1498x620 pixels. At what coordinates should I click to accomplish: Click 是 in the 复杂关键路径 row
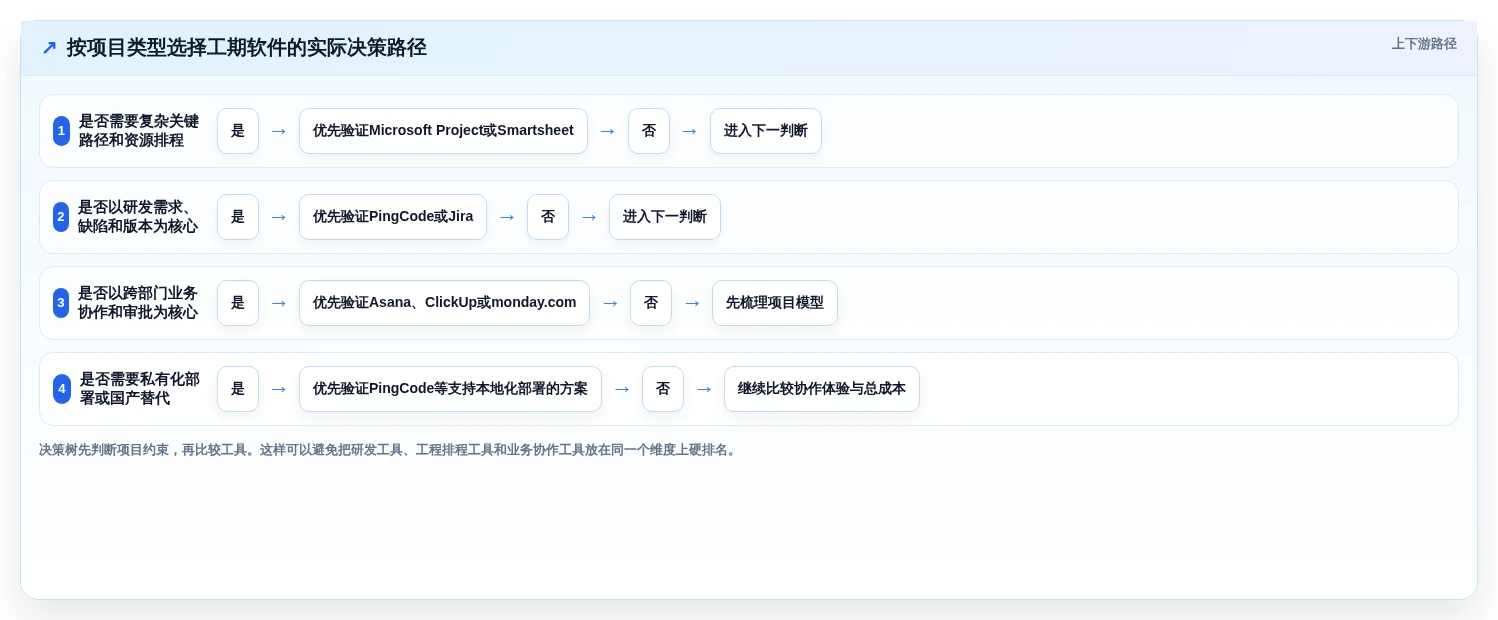click(x=238, y=131)
